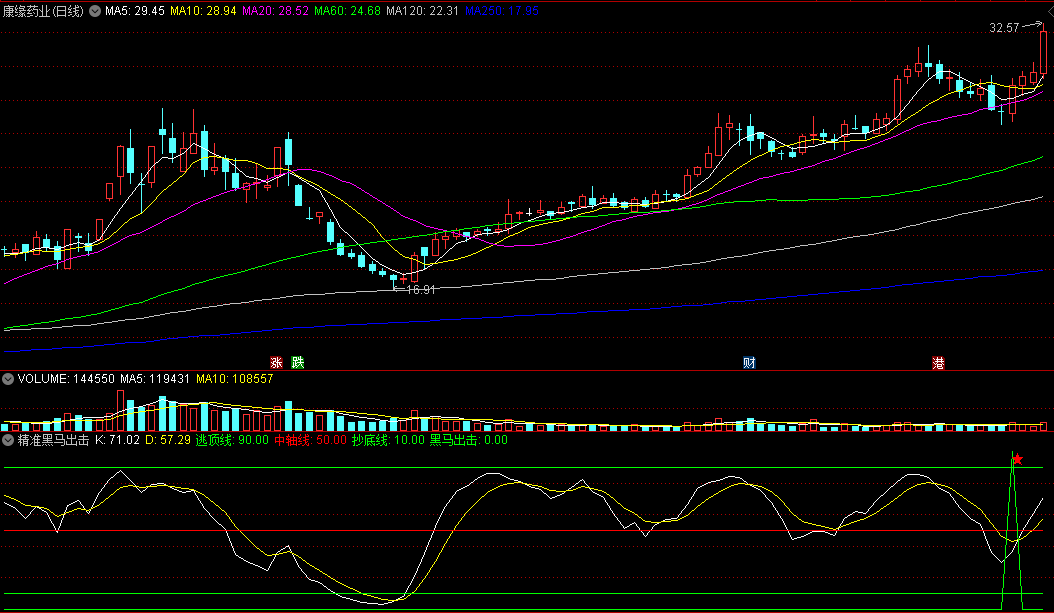Viewport: 1054px width, 613px height.
Task: Click the 精准黑马出击 indicator name
Action: pos(53,440)
